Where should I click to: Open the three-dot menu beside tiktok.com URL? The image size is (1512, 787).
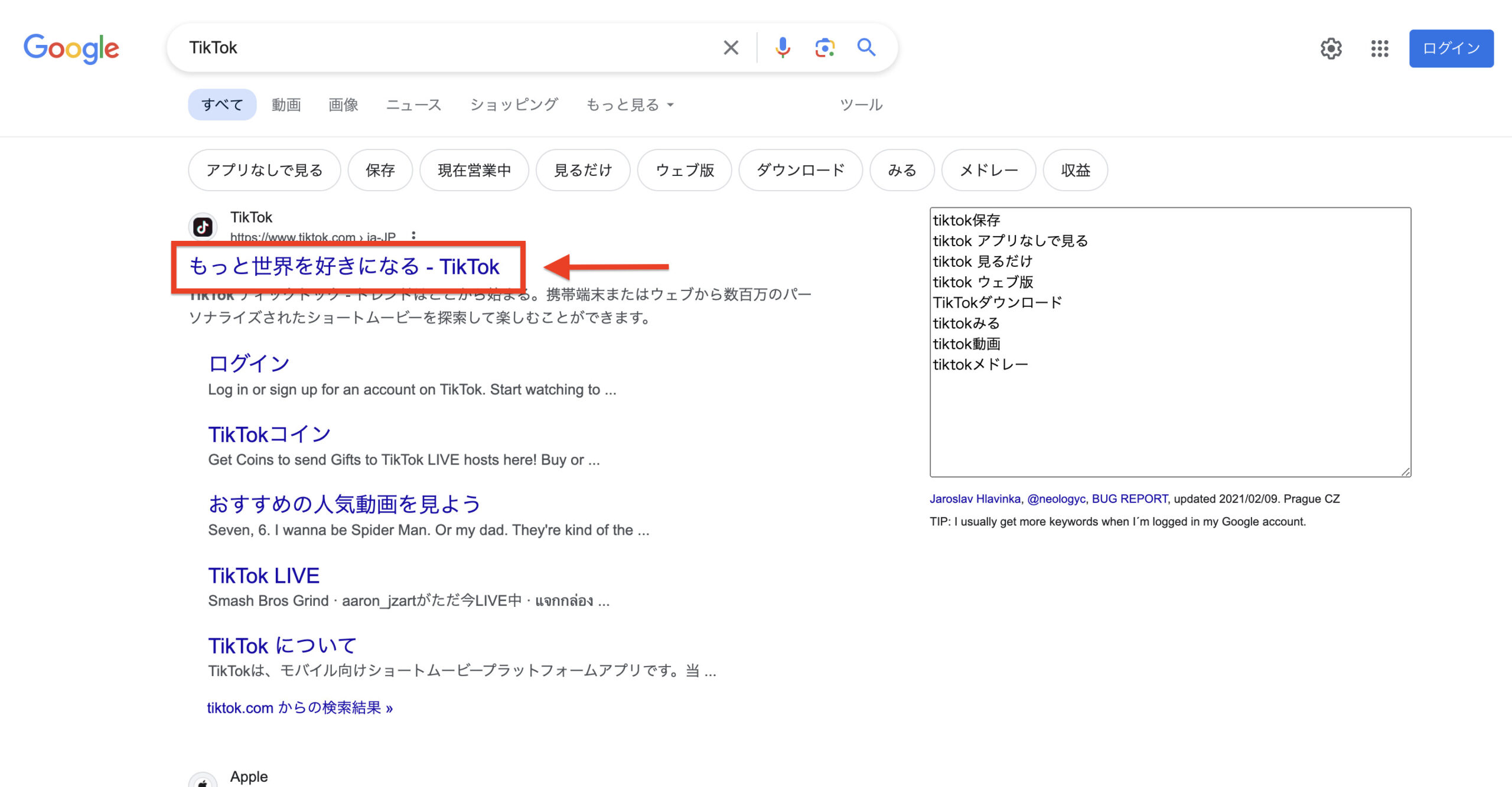point(413,235)
